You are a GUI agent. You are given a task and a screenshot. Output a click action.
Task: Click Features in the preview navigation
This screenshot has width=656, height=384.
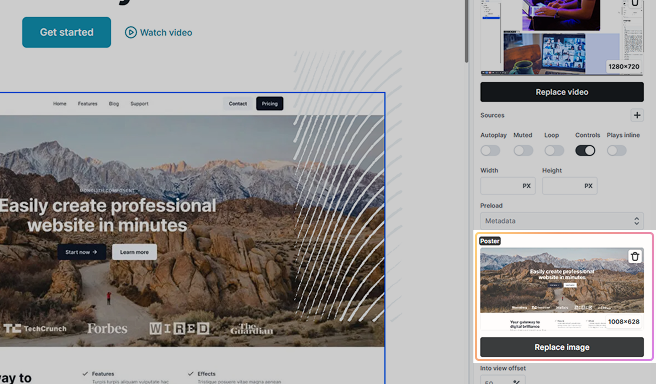87,104
